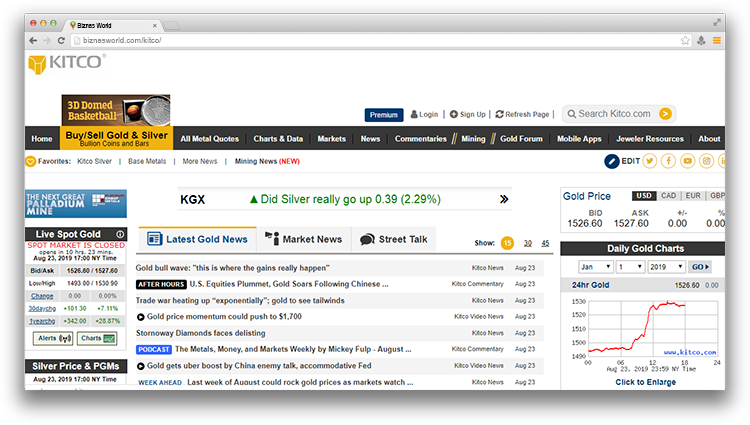Click the YouTube social icon
This screenshot has width=750, height=425.
click(688, 161)
